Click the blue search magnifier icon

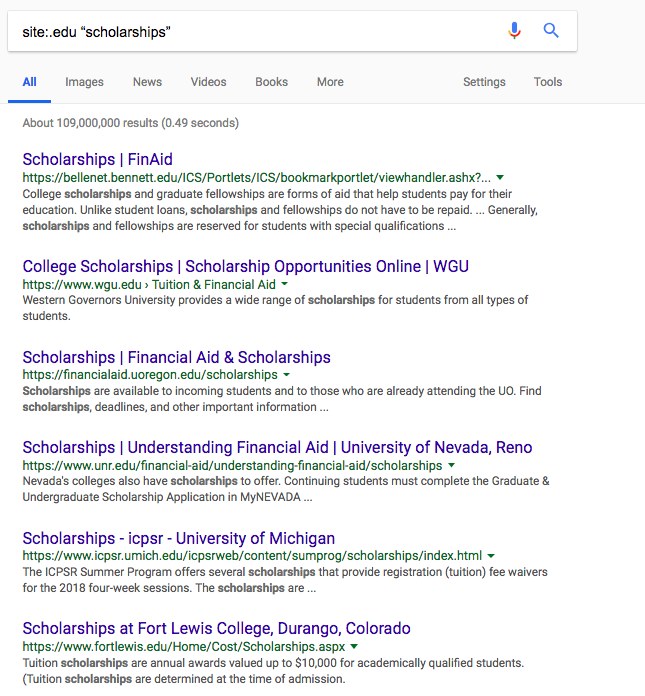tap(551, 31)
